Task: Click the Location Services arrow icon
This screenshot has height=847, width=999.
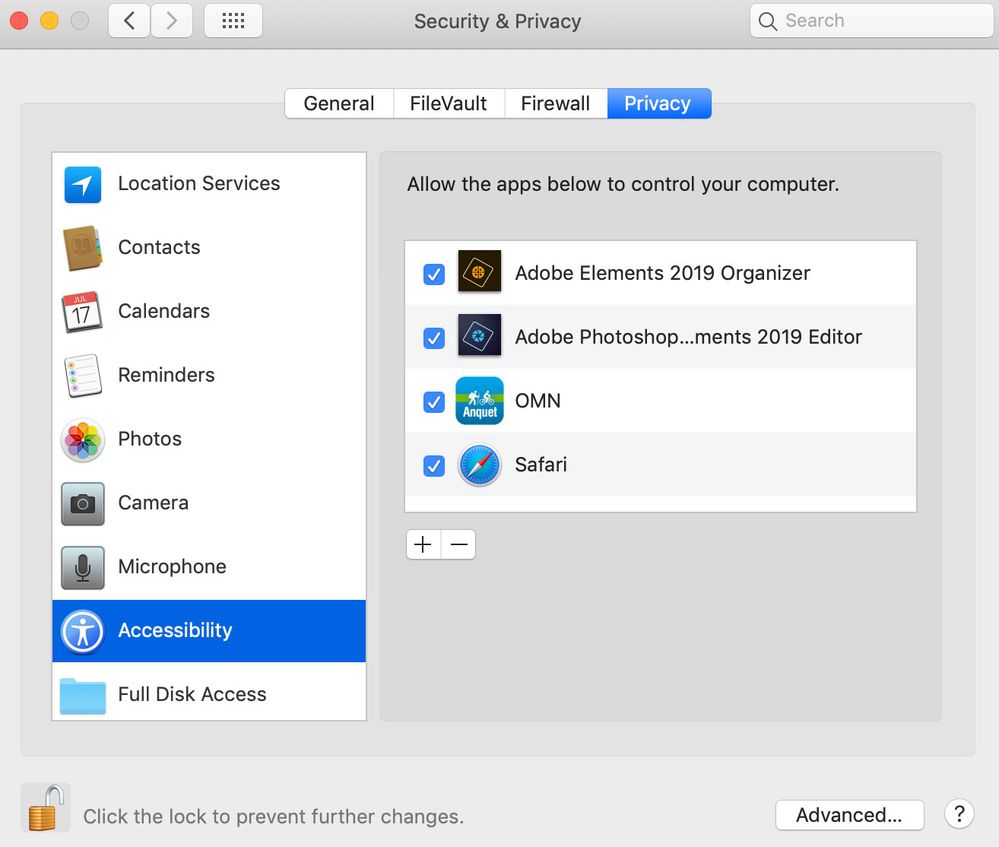Action: click(82, 184)
